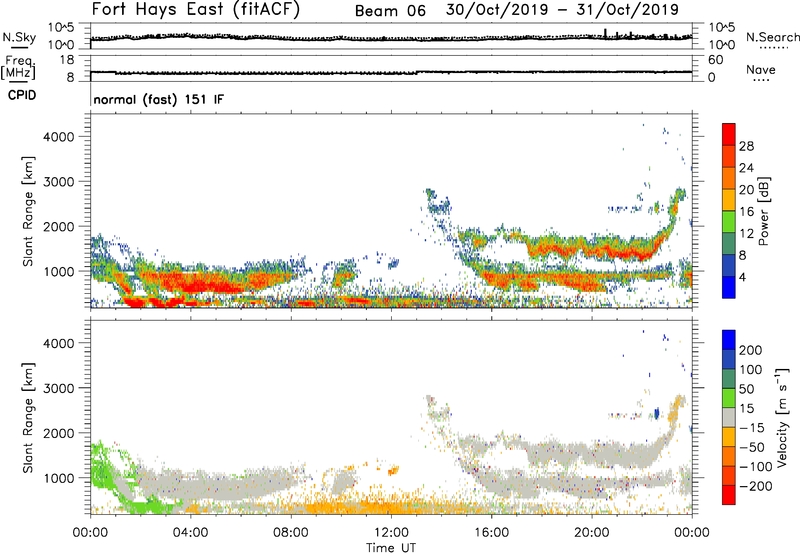Click 'Slant Range [km]' label of velocity panel
Screen dimensions: 800x554
click(28, 417)
